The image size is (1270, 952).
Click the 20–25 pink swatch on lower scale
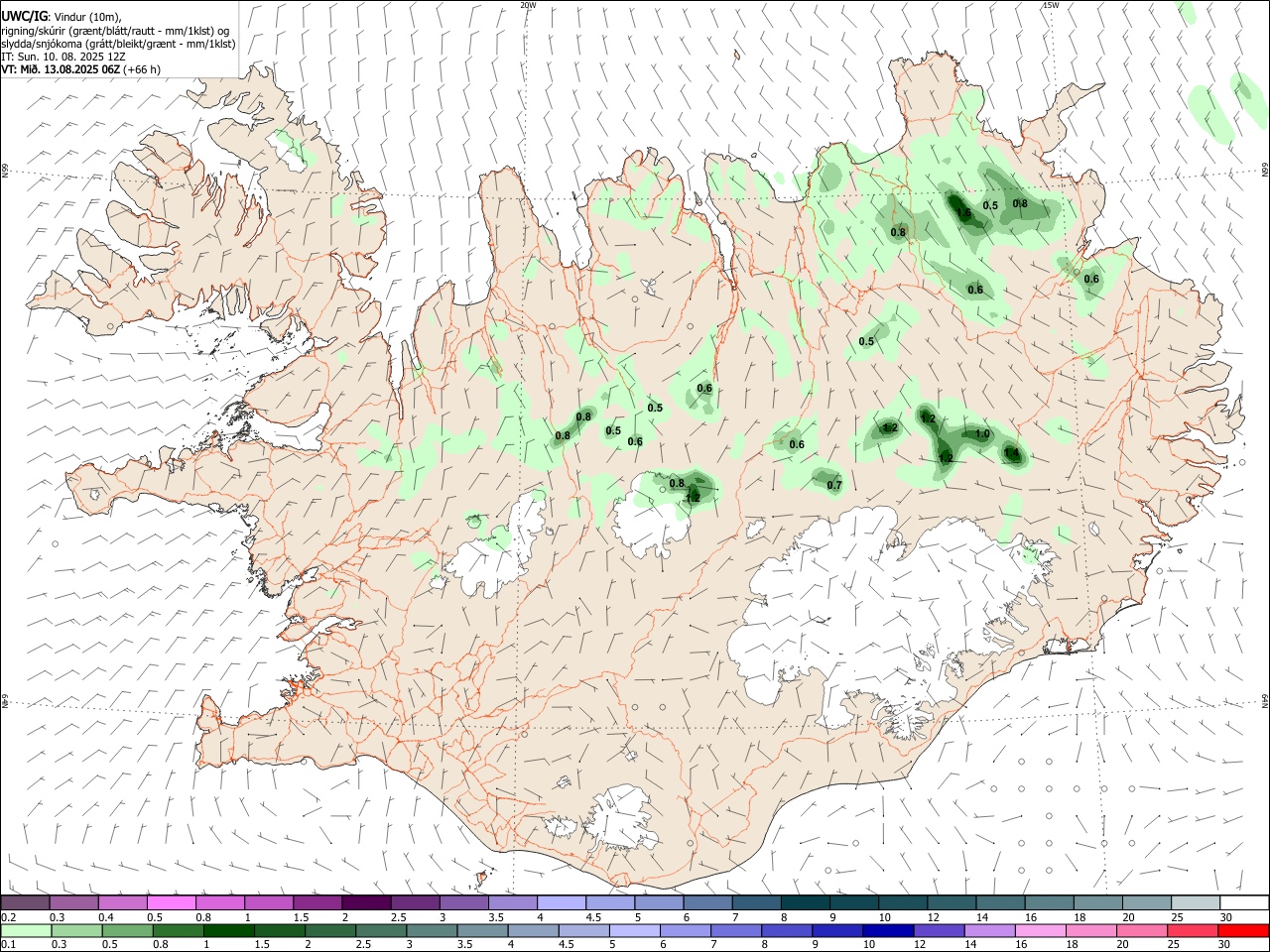pyautogui.click(x=1141, y=930)
